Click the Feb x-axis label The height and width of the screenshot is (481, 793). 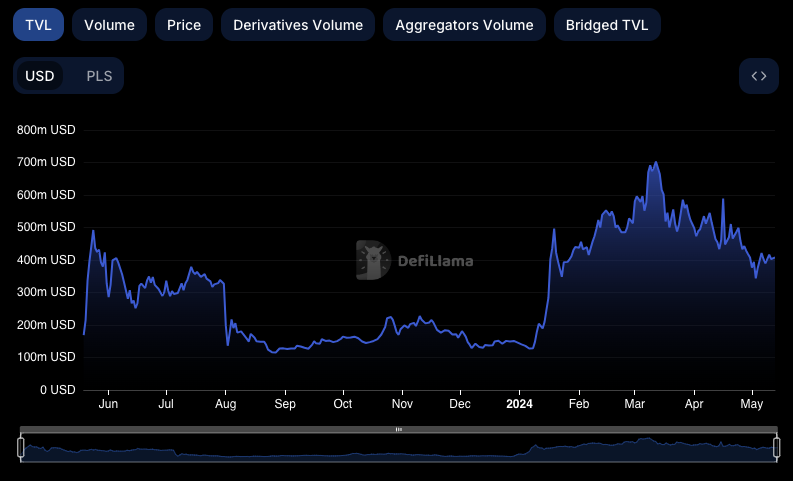pyautogui.click(x=579, y=404)
